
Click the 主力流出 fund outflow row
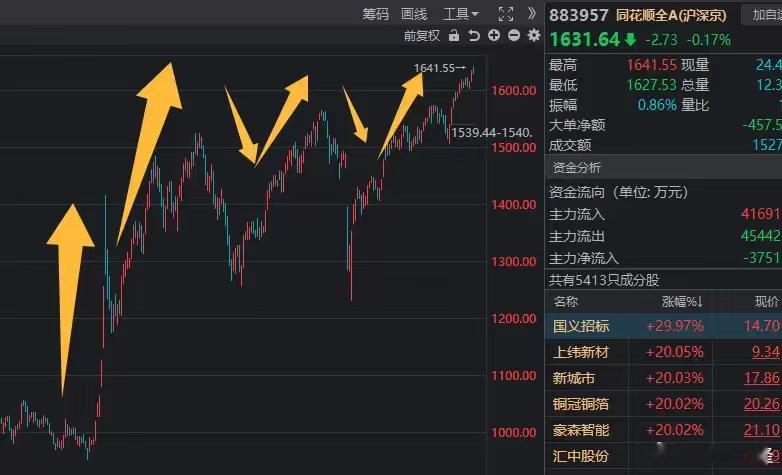coord(663,236)
